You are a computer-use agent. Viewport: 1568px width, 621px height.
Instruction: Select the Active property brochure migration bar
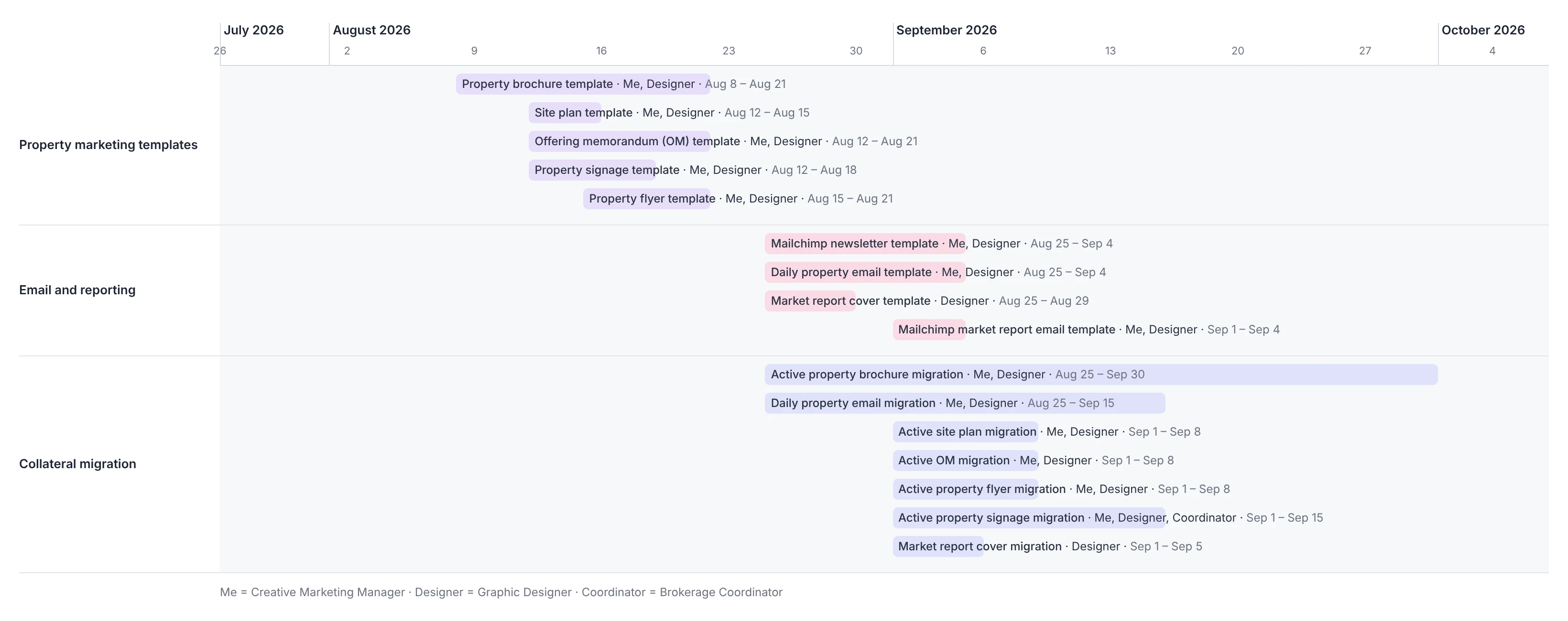coord(1101,374)
